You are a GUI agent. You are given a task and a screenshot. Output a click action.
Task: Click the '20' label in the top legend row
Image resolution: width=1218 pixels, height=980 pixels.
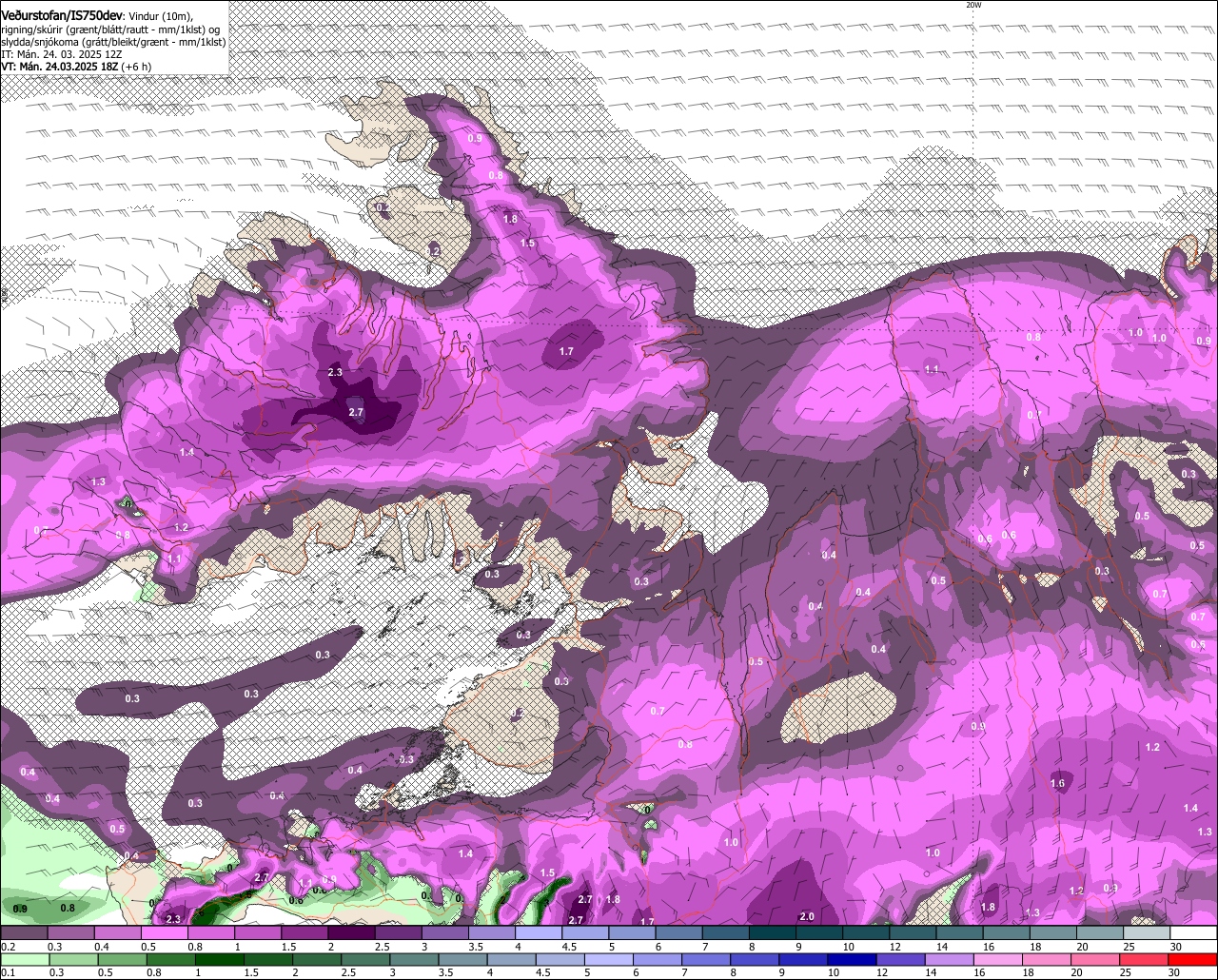coord(1083,947)
